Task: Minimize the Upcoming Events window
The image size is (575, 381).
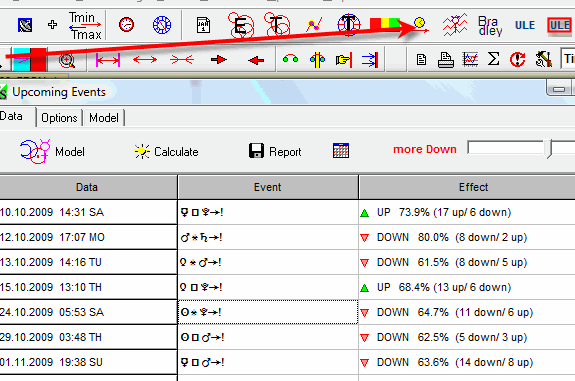Action: (558, 89)
